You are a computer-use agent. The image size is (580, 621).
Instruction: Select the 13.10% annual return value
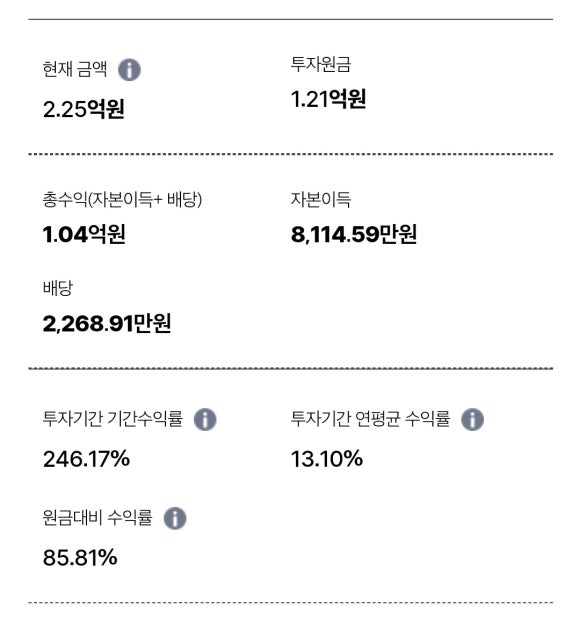[x=327, y=459]
